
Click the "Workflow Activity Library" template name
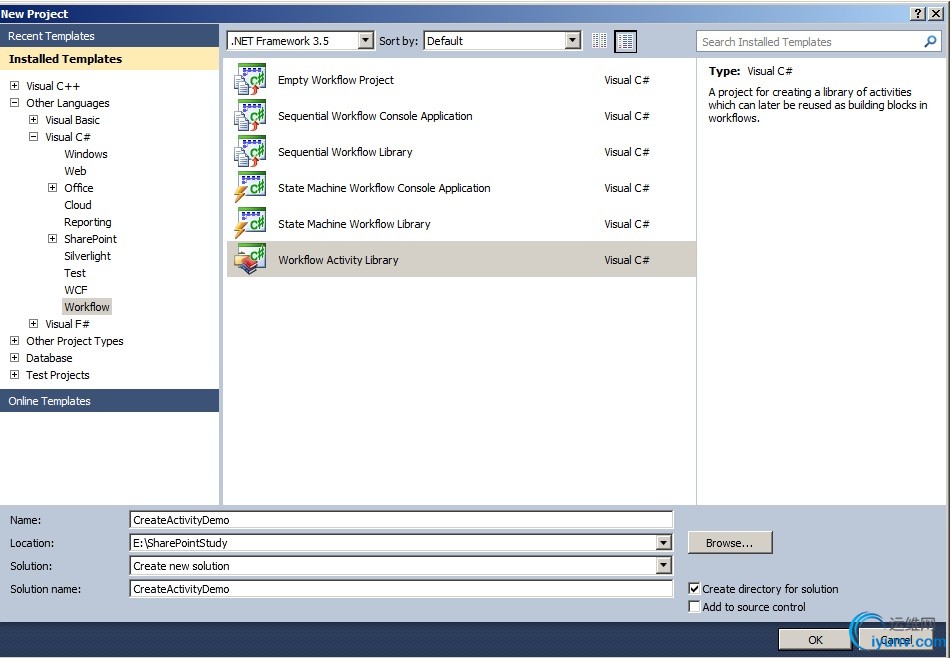pos(338,259)
